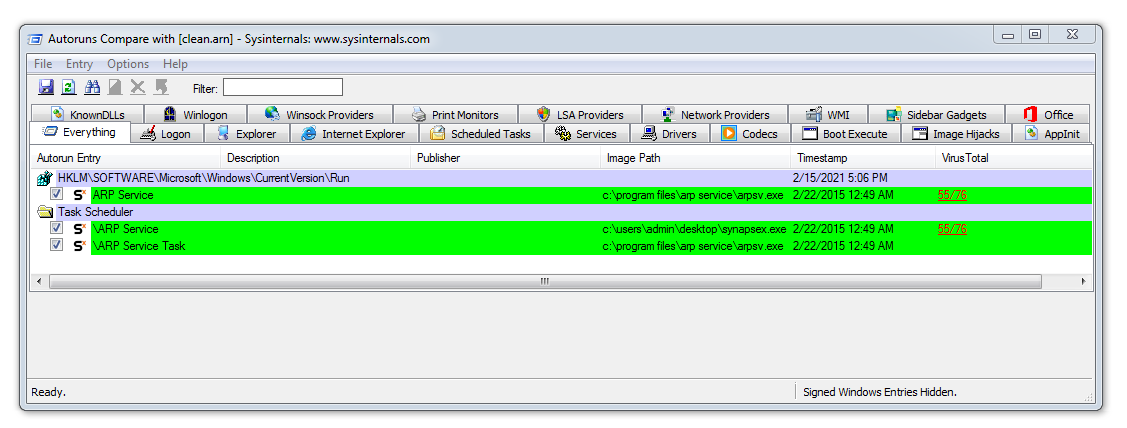Uncheck the ARP Service Run key entry
This screenshot has height=428, width=1127.
(56, 194)
